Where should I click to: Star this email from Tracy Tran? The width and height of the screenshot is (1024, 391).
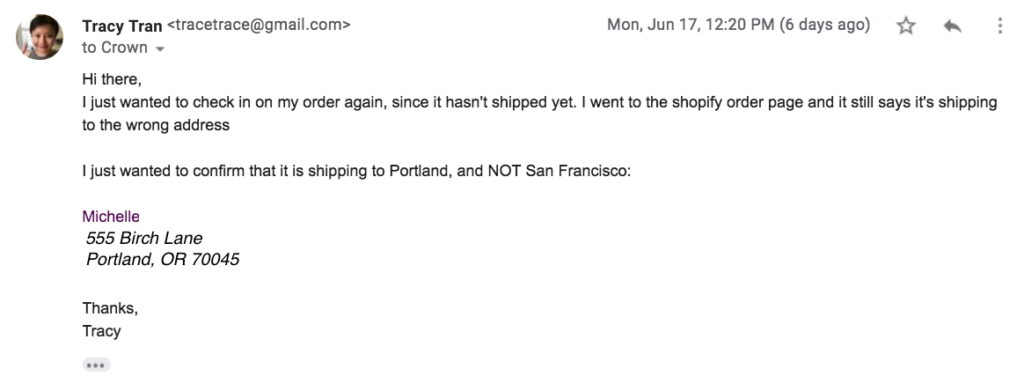click(x=905, y=26)
